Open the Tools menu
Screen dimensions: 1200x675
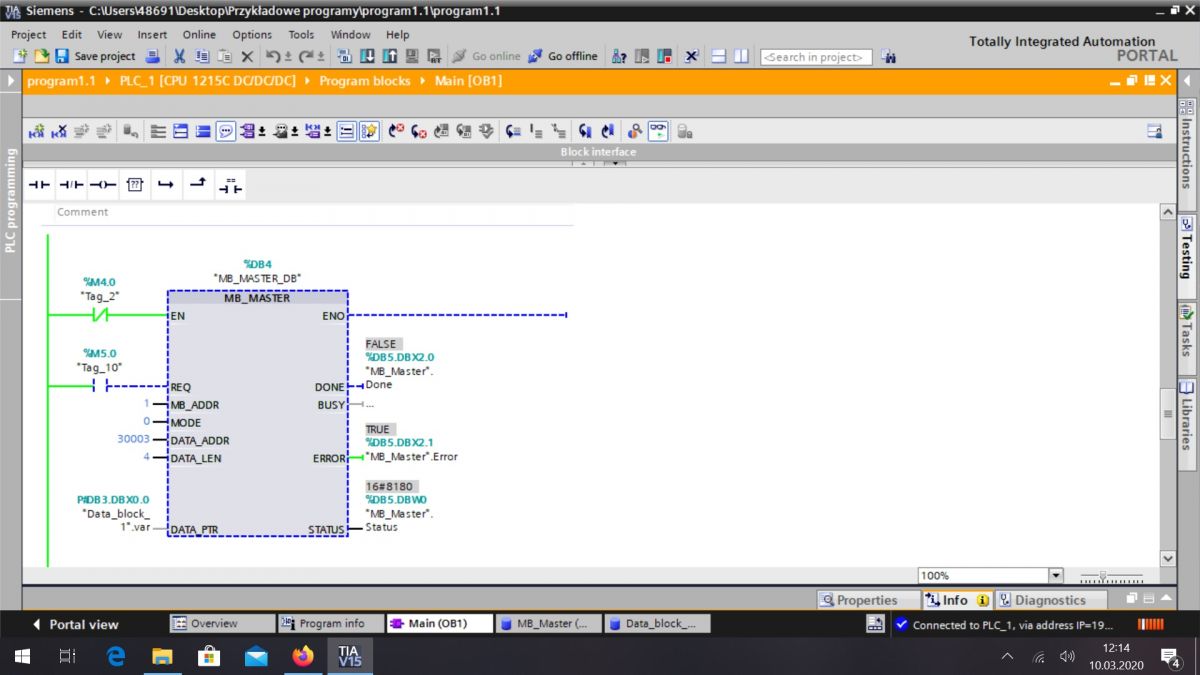[x=301, y=34]
